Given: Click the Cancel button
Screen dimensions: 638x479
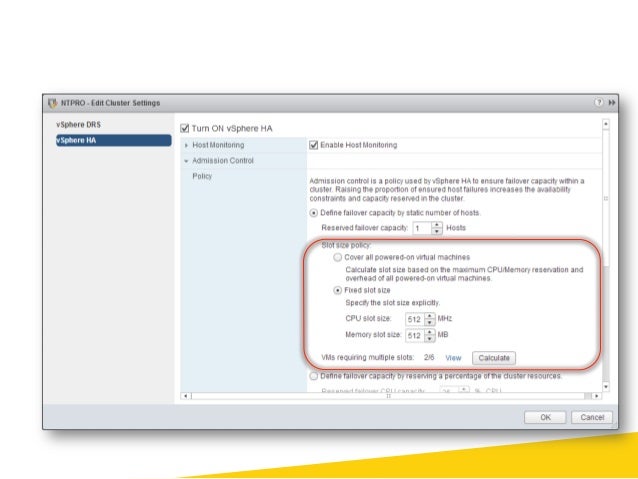Looking at the screenshot, I should (x=592, y=417).
